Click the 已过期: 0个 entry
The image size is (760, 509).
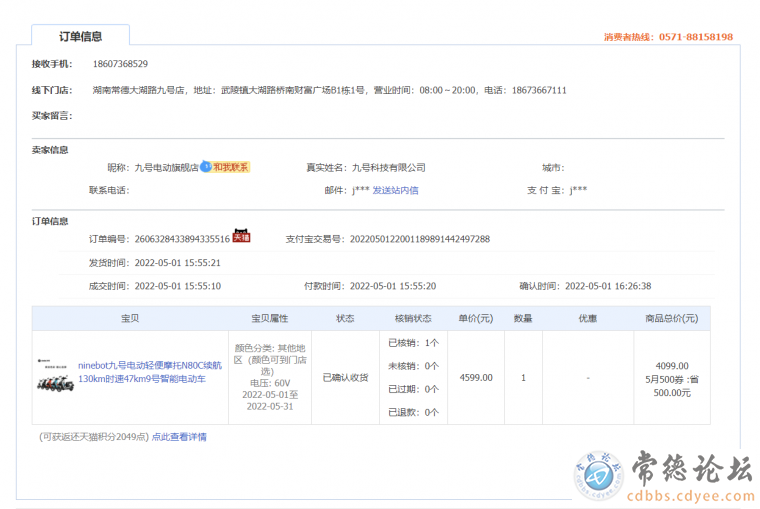(x=413, y=389)
